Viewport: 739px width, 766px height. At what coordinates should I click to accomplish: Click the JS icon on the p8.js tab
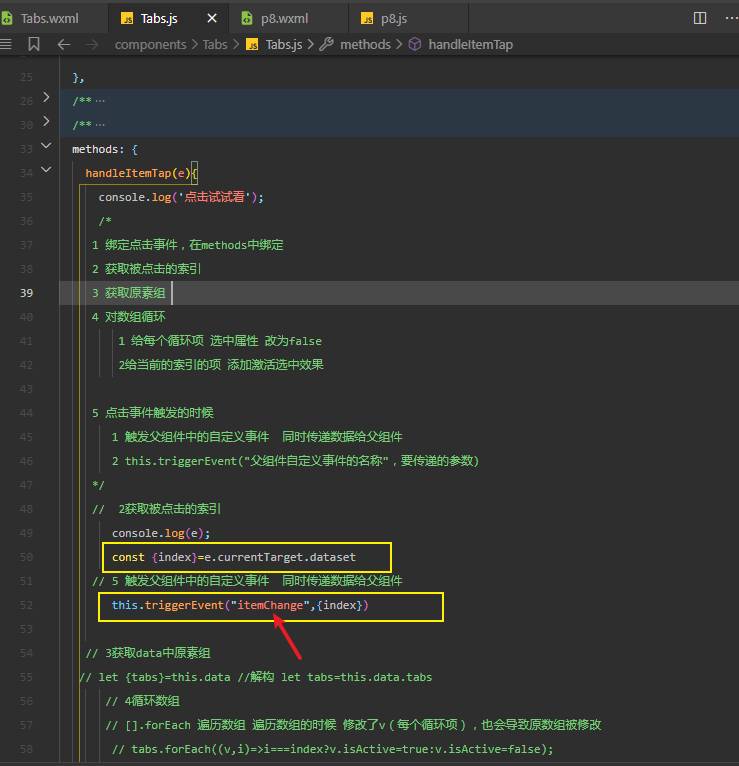(367, 19)
